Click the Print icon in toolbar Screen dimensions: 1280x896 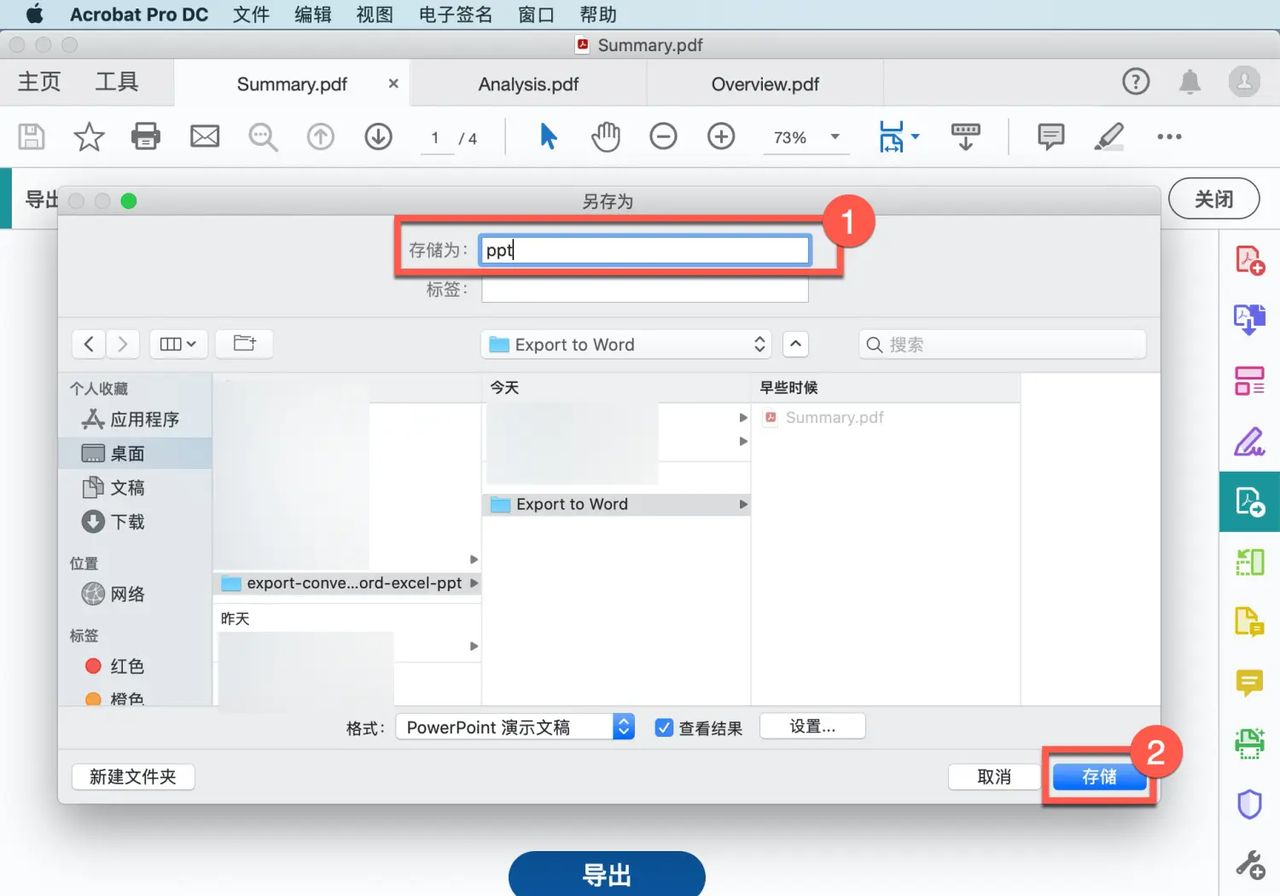click(146, 137)
